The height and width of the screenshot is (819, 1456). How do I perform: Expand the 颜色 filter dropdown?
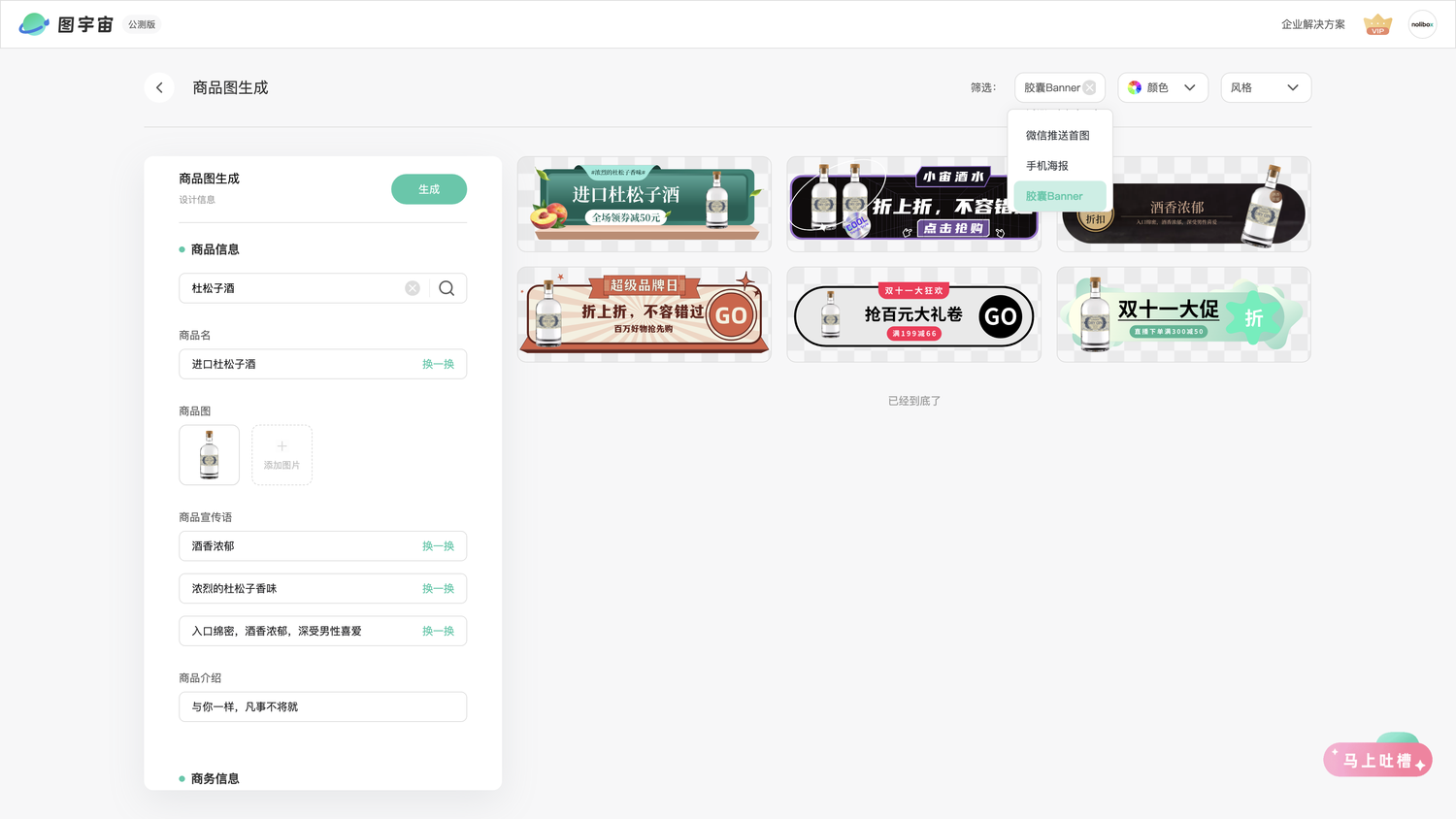pyautogui.click(x=1163, y=87)
